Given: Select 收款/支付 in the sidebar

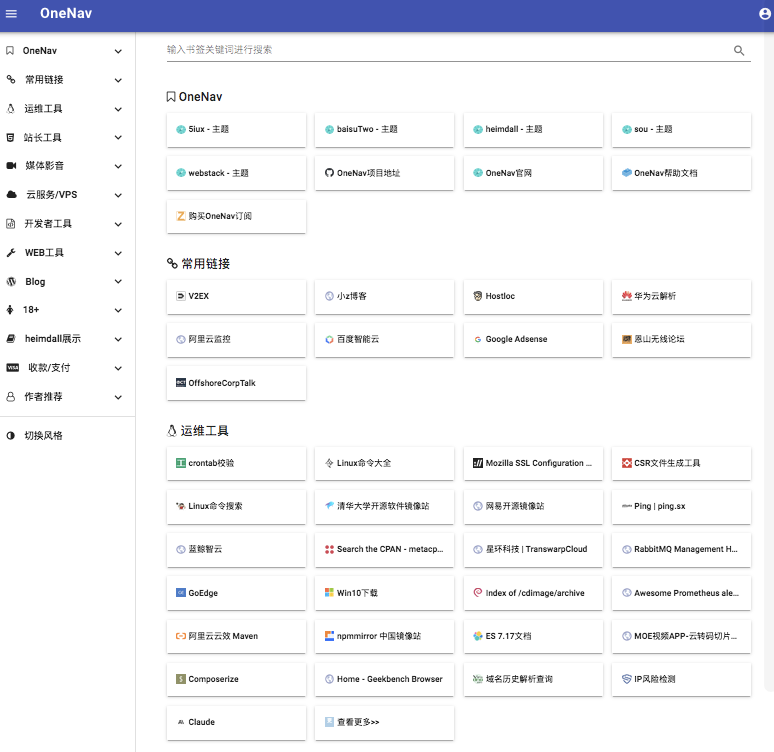Looking at the screenshot, I should [x=49, y=367].
